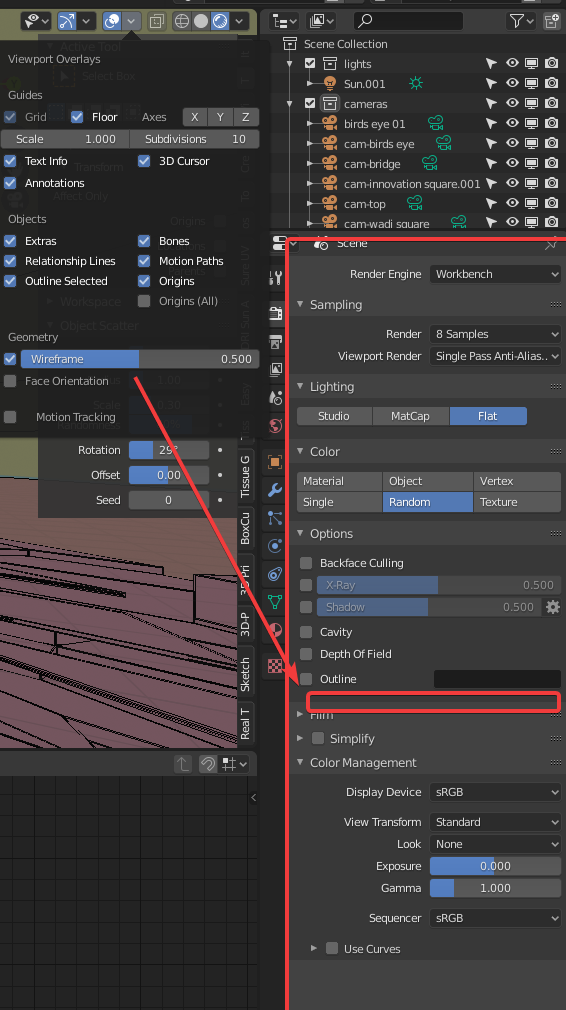Click Sun.001 light data icon
Viewport: 566px width, 1010px height.
pos(416,84)
